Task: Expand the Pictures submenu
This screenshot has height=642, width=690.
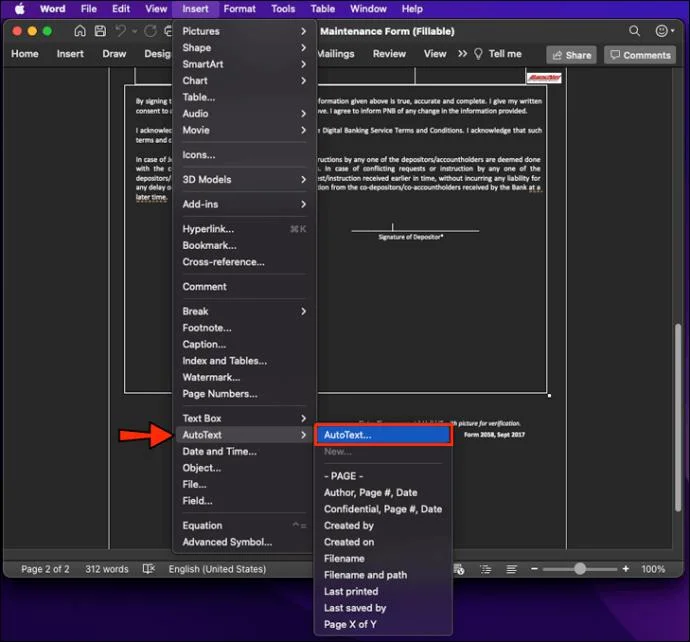Action: click(244, 31)
